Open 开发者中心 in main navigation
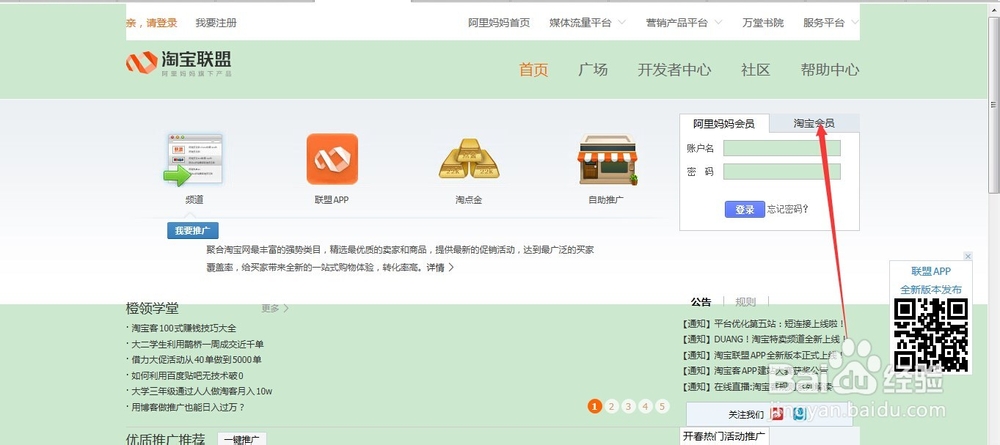The image size is (1000, 445). (x=674, y=69)
